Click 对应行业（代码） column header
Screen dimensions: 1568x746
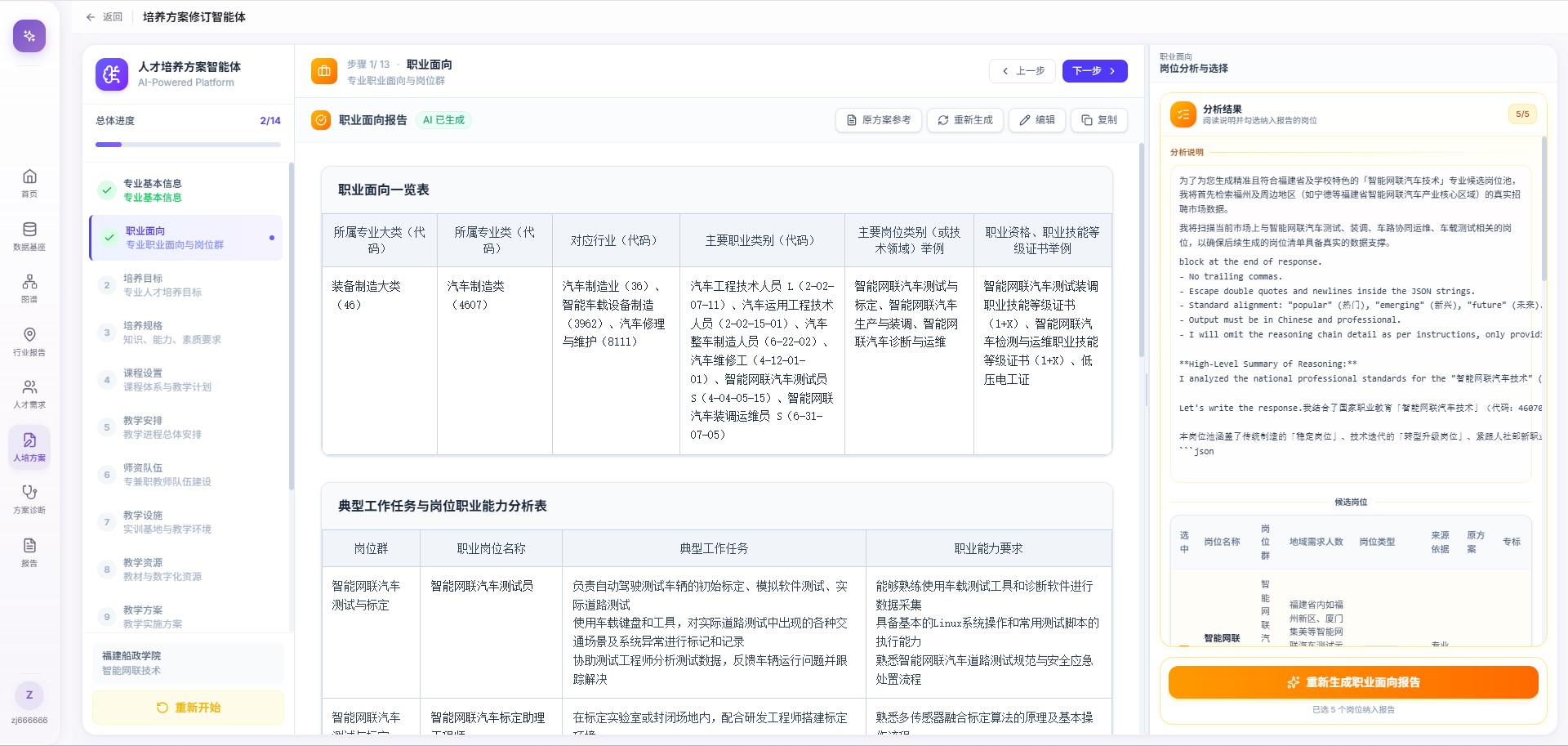point(617,240)
